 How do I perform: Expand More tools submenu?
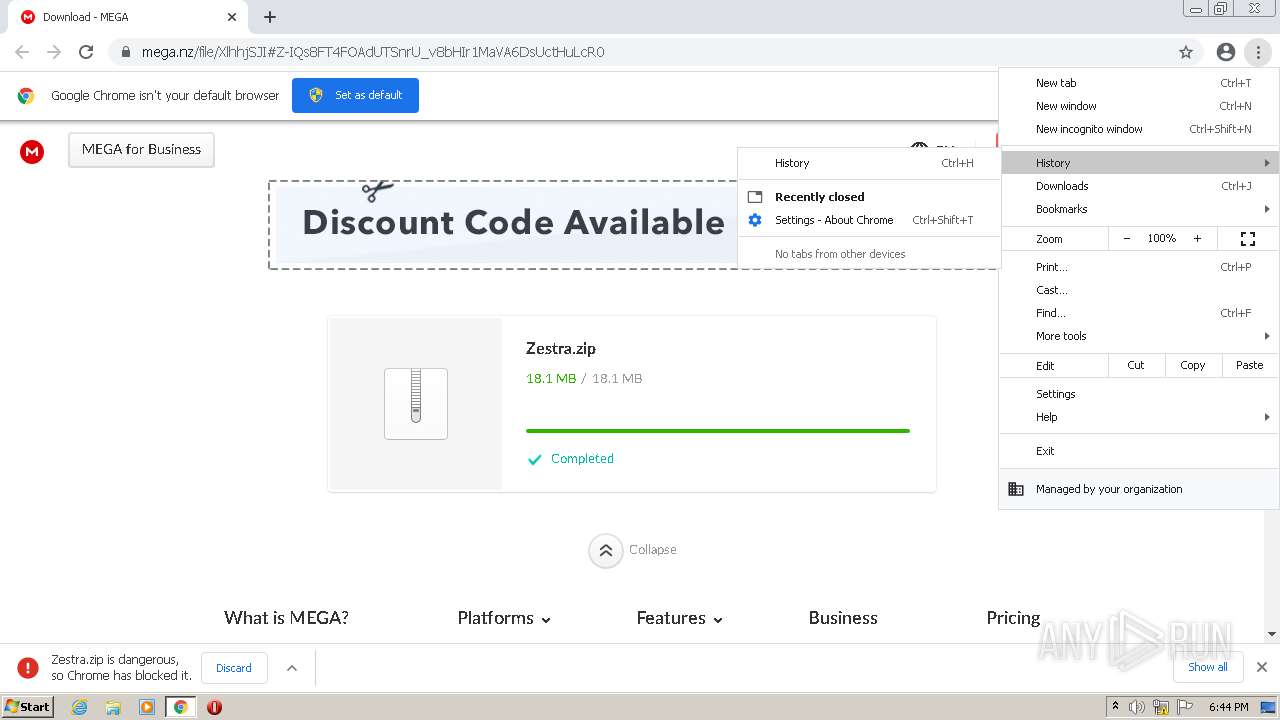(1139, 336)
